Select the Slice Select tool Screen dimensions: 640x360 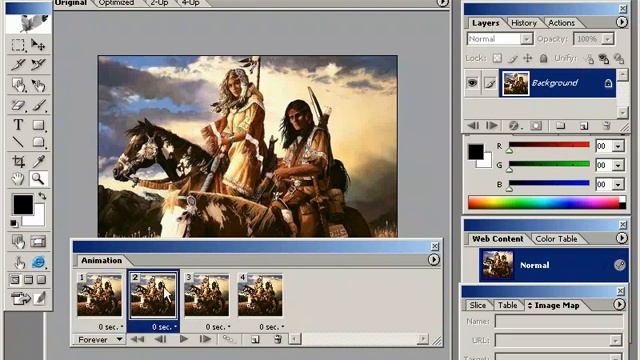[38, 64]
